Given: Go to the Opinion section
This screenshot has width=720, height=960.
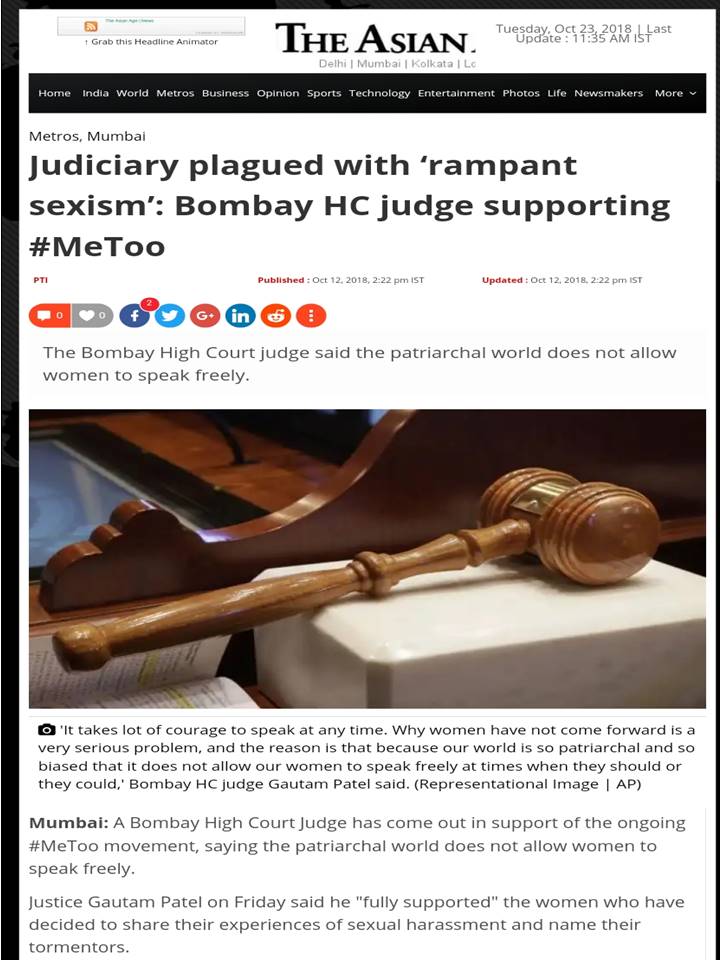Looking at the screenshot, I should 278,93.
